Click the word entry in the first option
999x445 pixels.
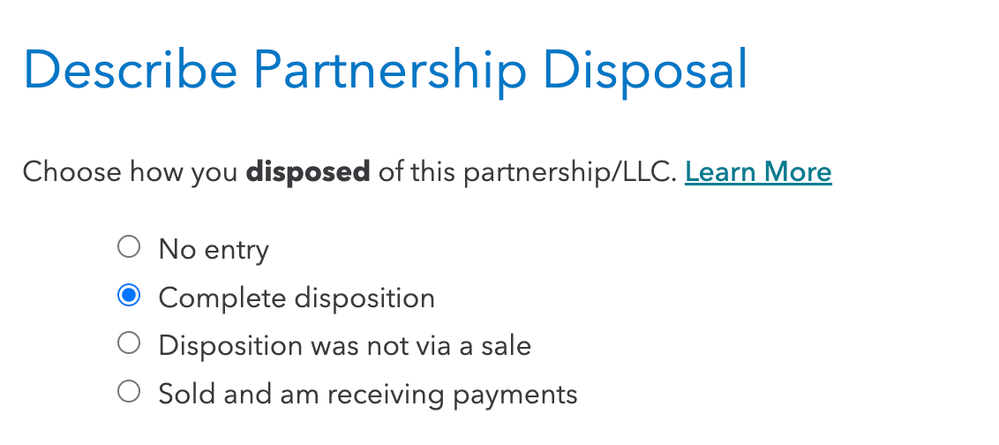pyautogui.click(x=236, y=251)
